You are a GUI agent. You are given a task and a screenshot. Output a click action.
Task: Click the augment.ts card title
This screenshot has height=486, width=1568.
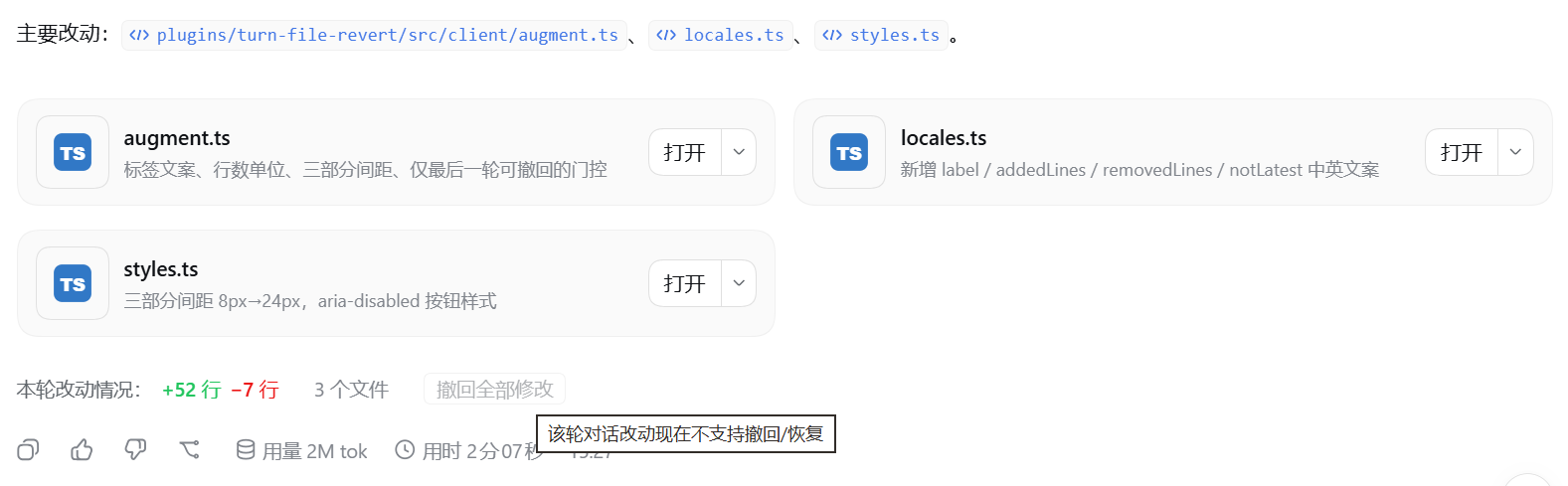(x=177, y=138)
